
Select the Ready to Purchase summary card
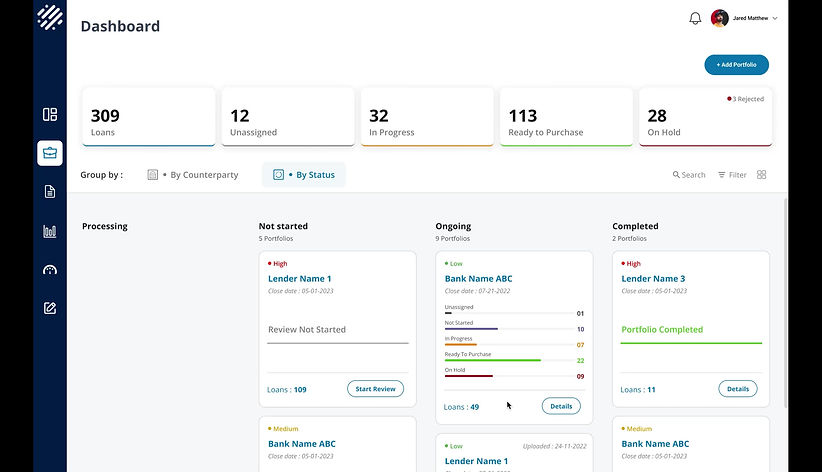(566, 117)
